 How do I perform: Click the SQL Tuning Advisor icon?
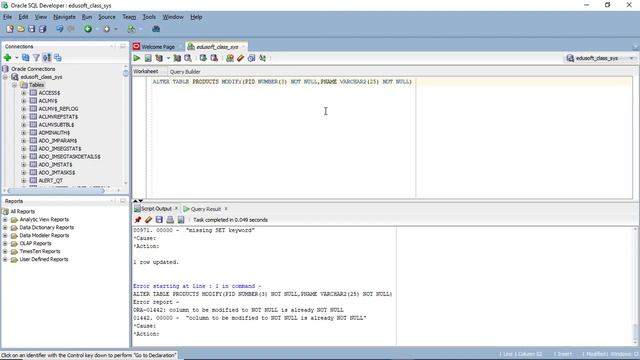click(x=188, y=58)
